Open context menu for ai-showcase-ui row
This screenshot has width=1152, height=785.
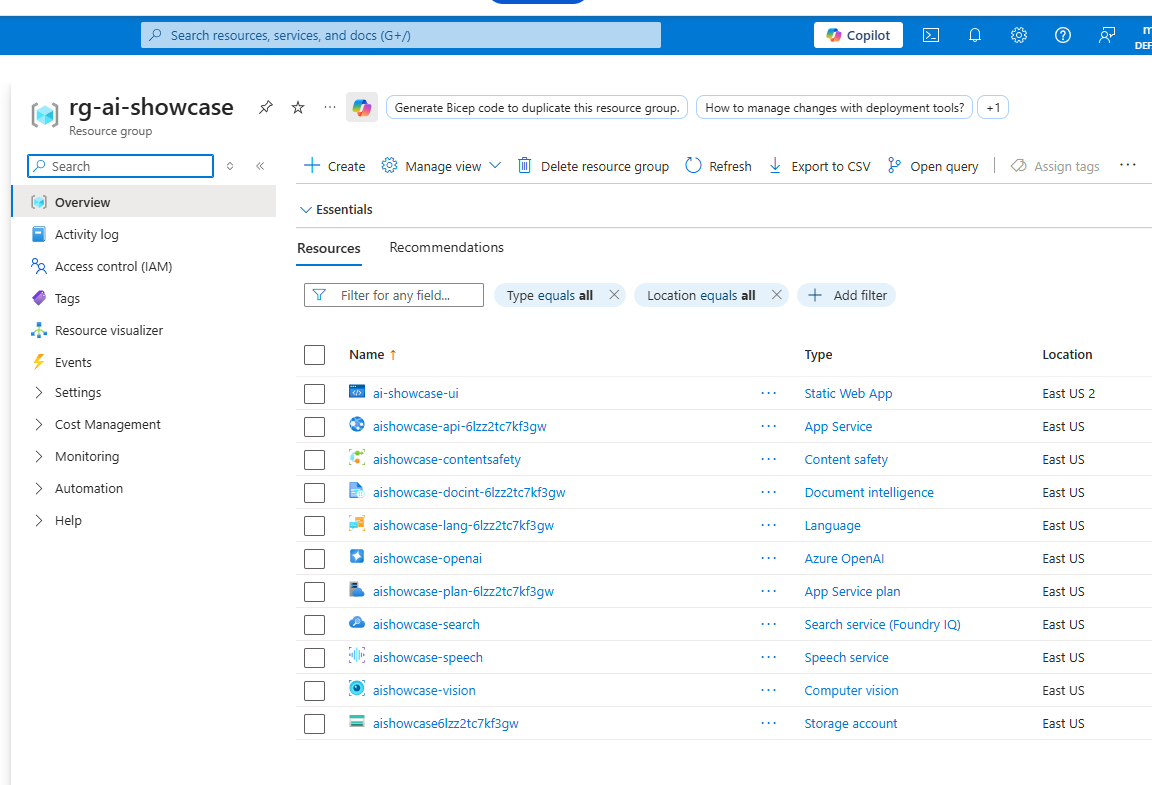(768, 393)
